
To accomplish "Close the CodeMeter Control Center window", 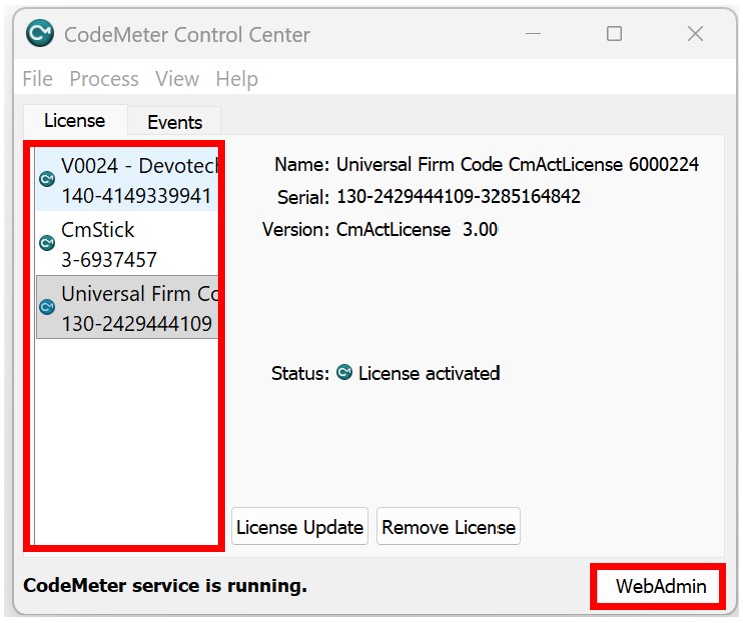I will (x=695, y=34).
